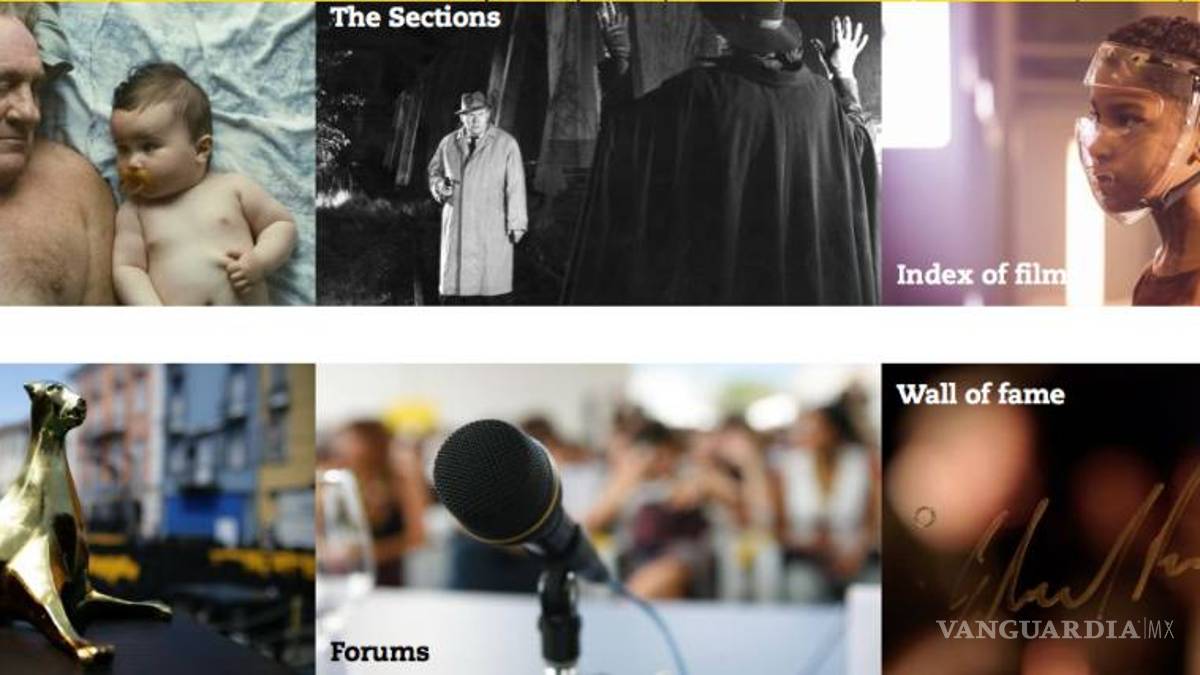The width and height of the screenshot is (1200, 675).
Task: Open The Sections heading link
Action: pos(415,17)
